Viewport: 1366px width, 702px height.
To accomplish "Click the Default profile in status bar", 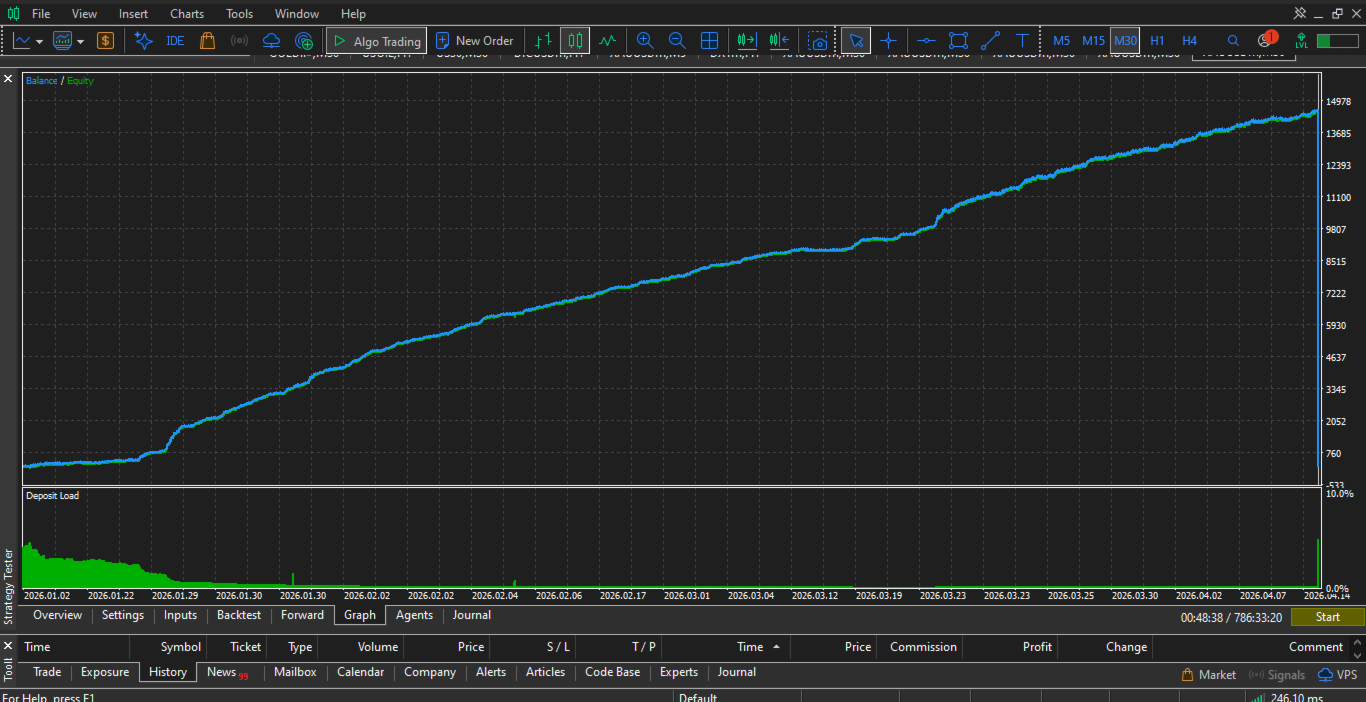I will [x=698, y=697].
